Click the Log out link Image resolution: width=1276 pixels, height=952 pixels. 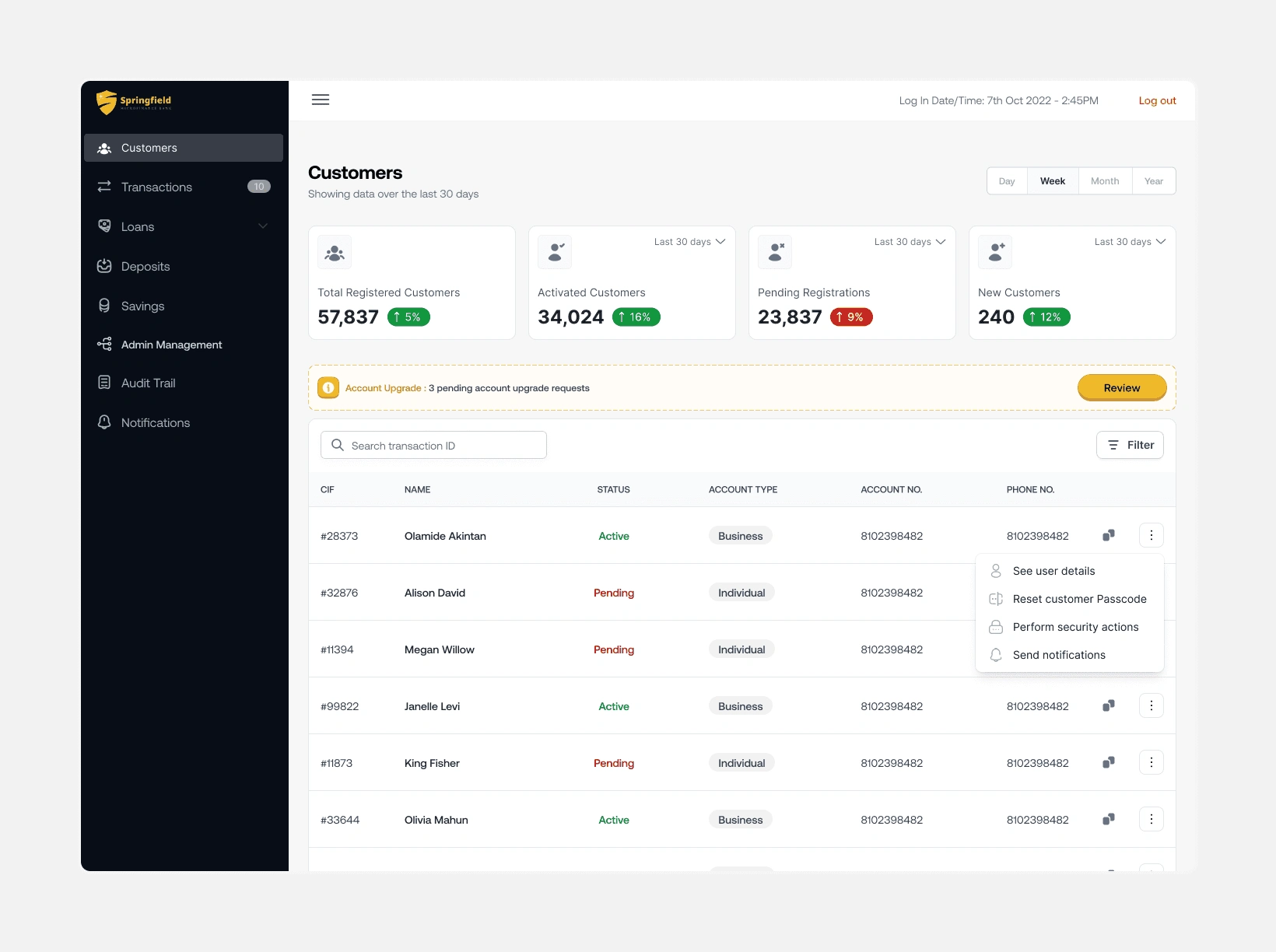tap(1157, 100)
